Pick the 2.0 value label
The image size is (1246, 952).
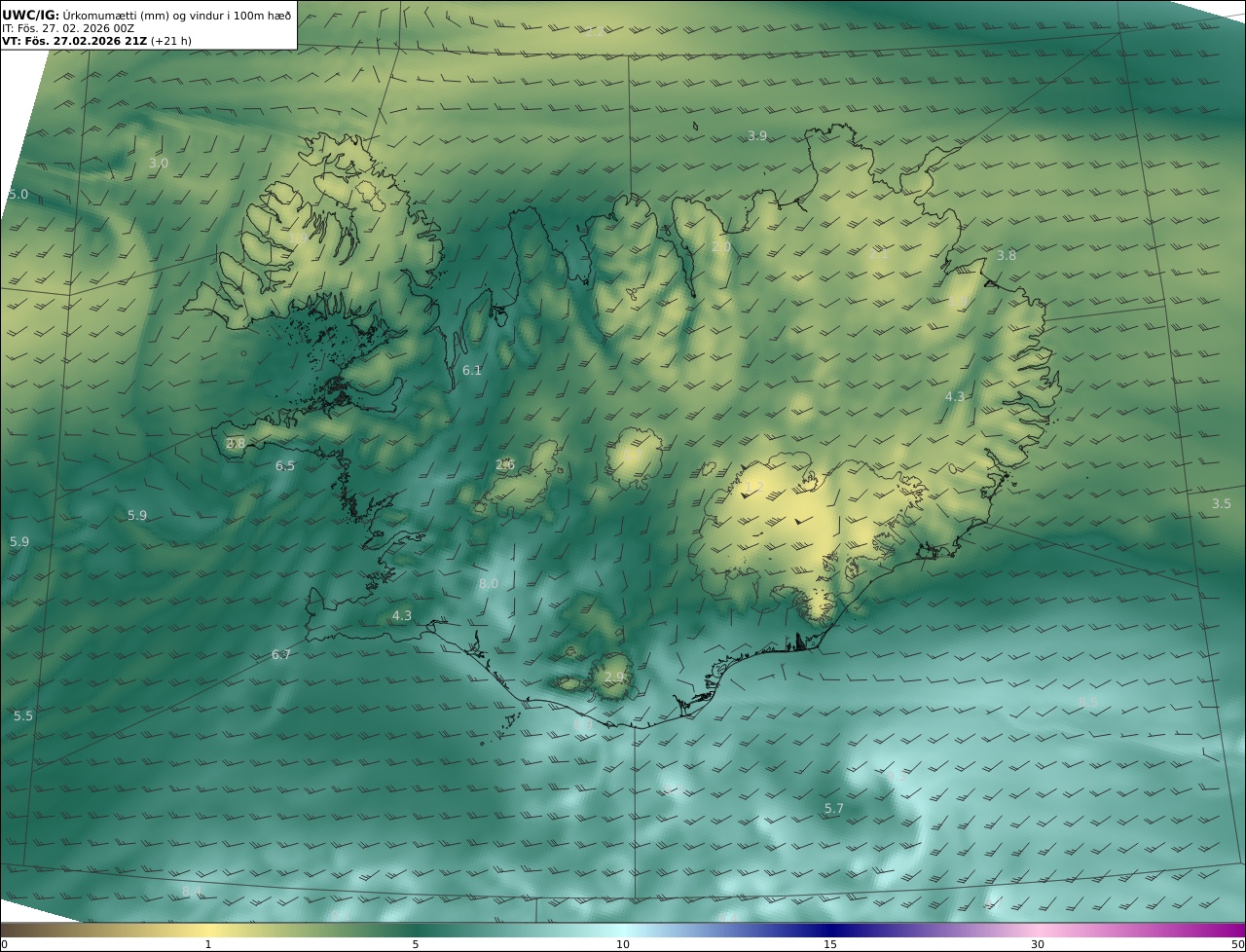[721, 247]
